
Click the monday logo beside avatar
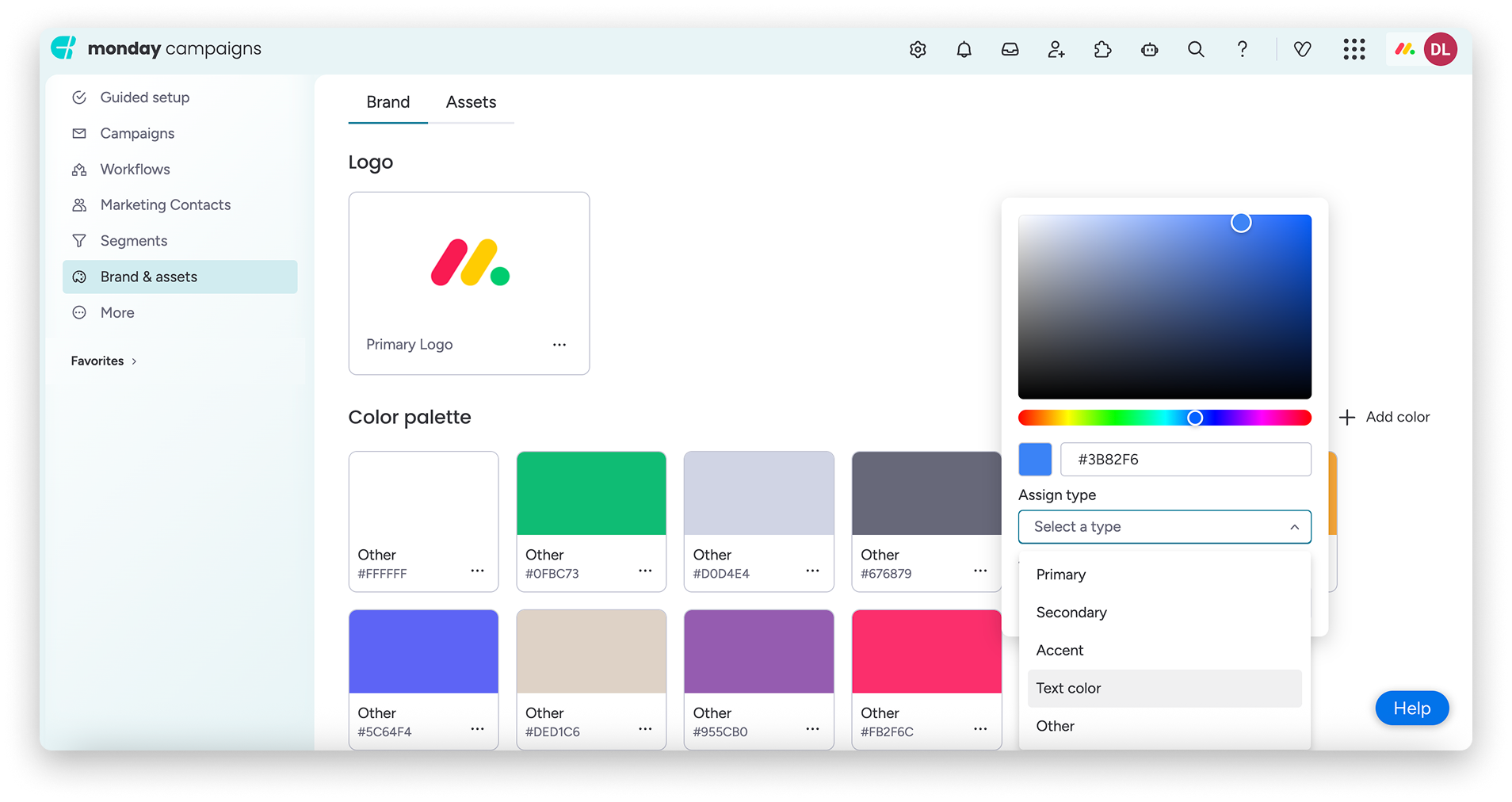tap(1405, 49)
